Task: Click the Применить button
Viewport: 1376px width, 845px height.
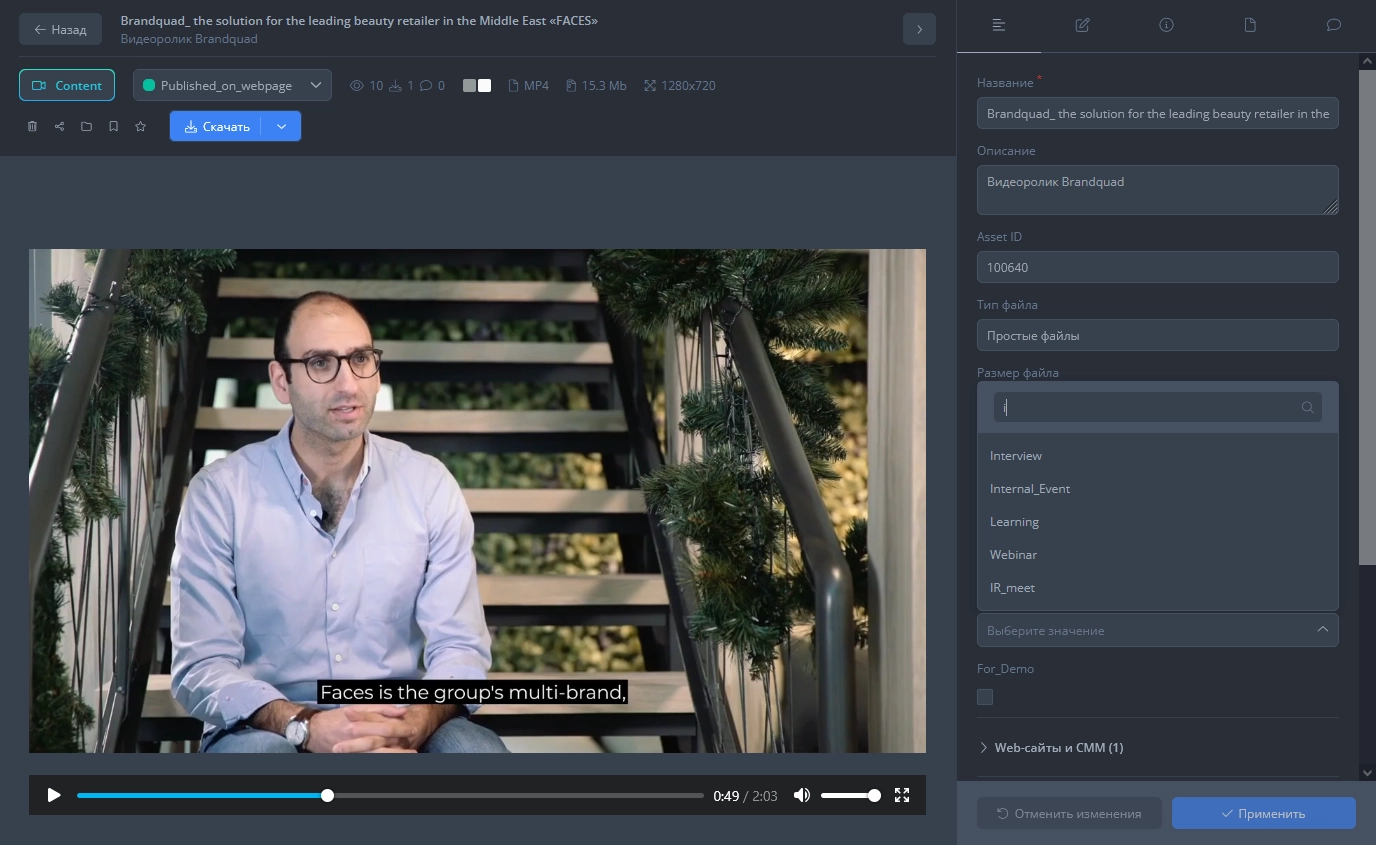Action: point(1263,814)
